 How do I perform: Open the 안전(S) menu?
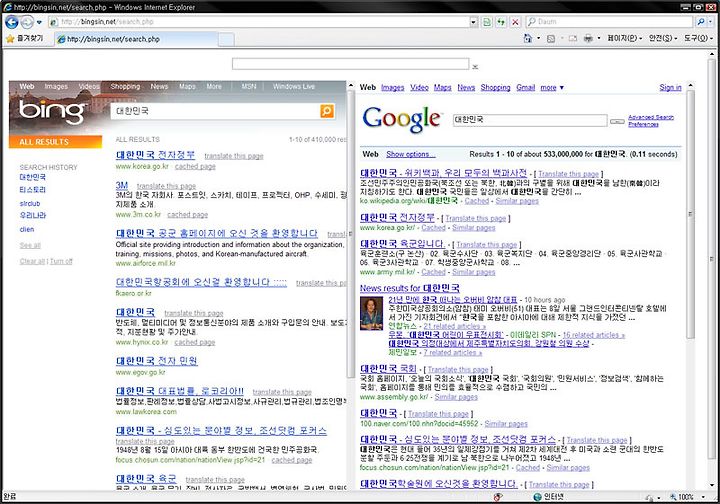pyautogui.click(x=663, y=39)
